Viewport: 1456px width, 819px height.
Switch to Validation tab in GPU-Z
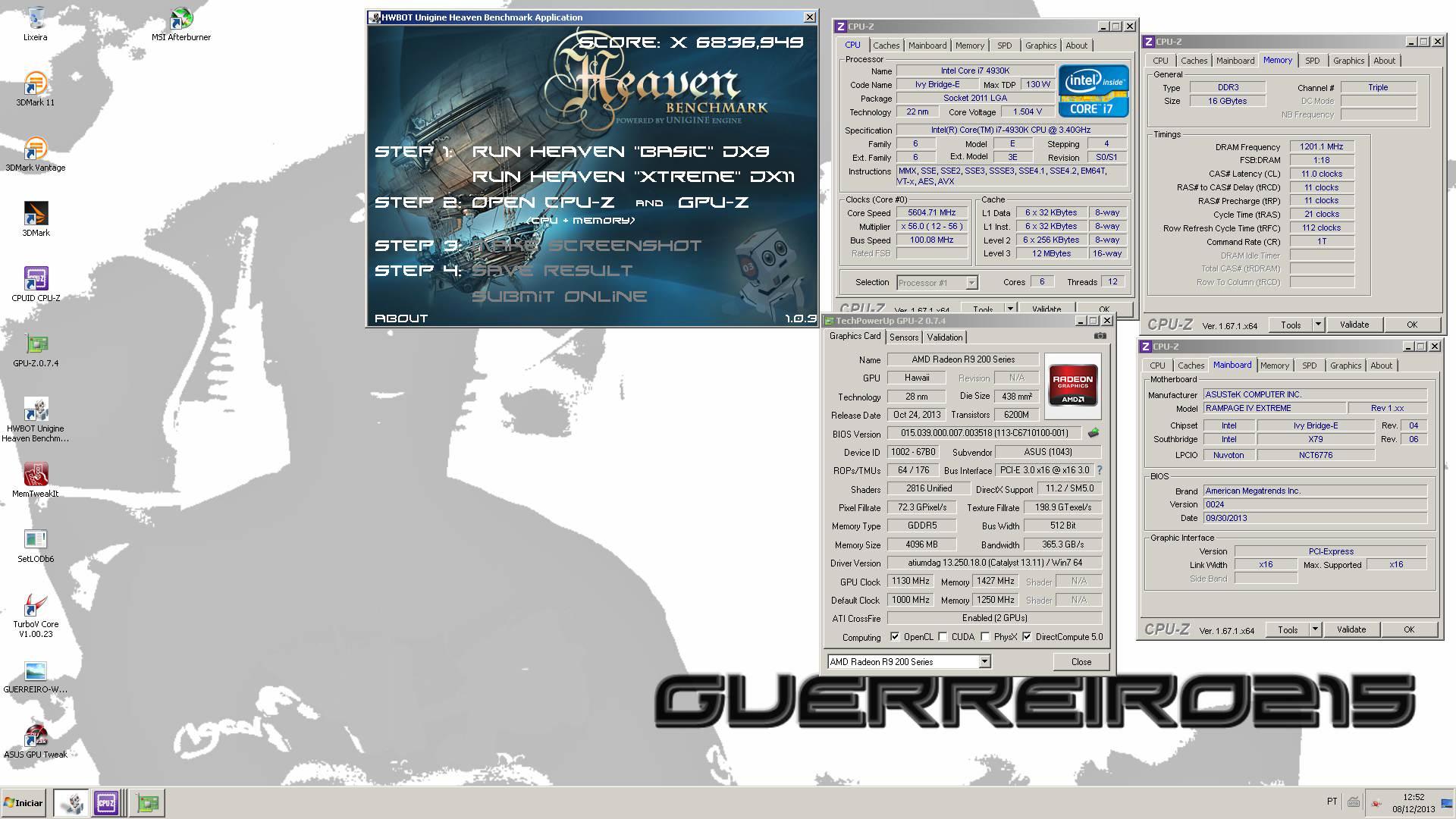944,337
